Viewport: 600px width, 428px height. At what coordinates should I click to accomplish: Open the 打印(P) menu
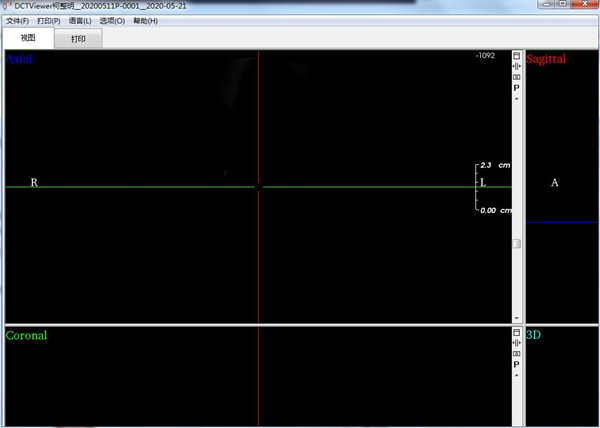pyautogui.click(x=49, y=21)
